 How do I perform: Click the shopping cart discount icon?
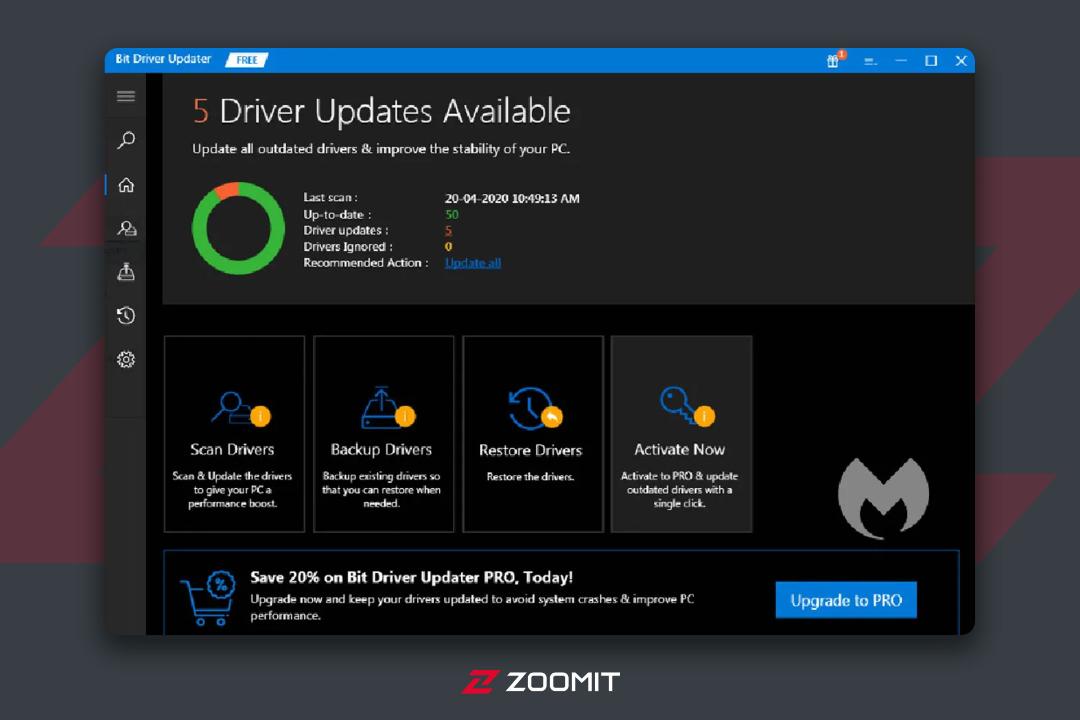(x=208, y=598)
